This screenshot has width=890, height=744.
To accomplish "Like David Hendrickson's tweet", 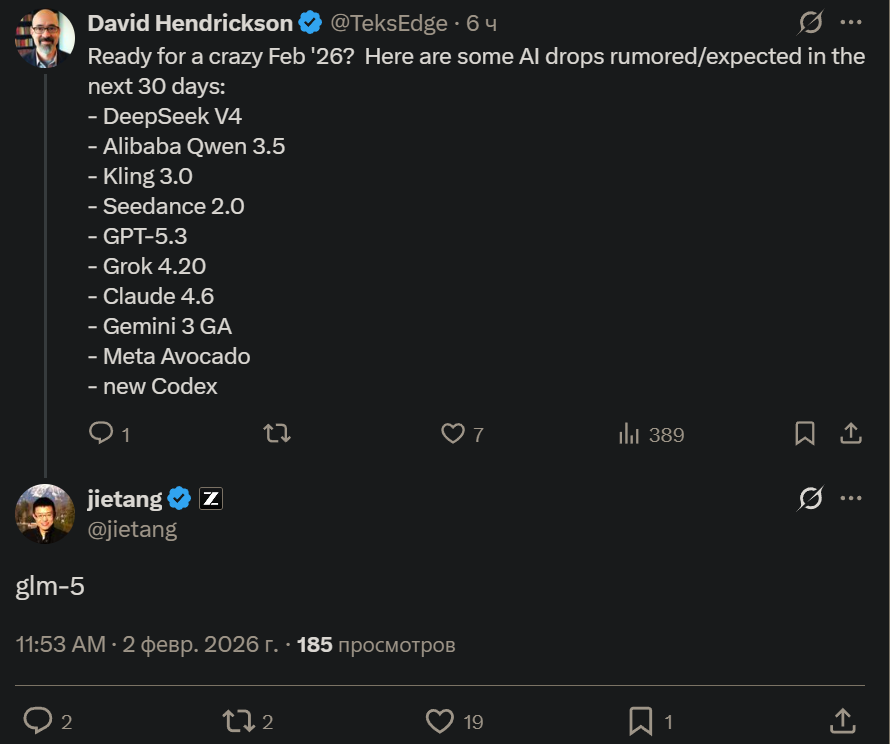I will click(453, 433).
